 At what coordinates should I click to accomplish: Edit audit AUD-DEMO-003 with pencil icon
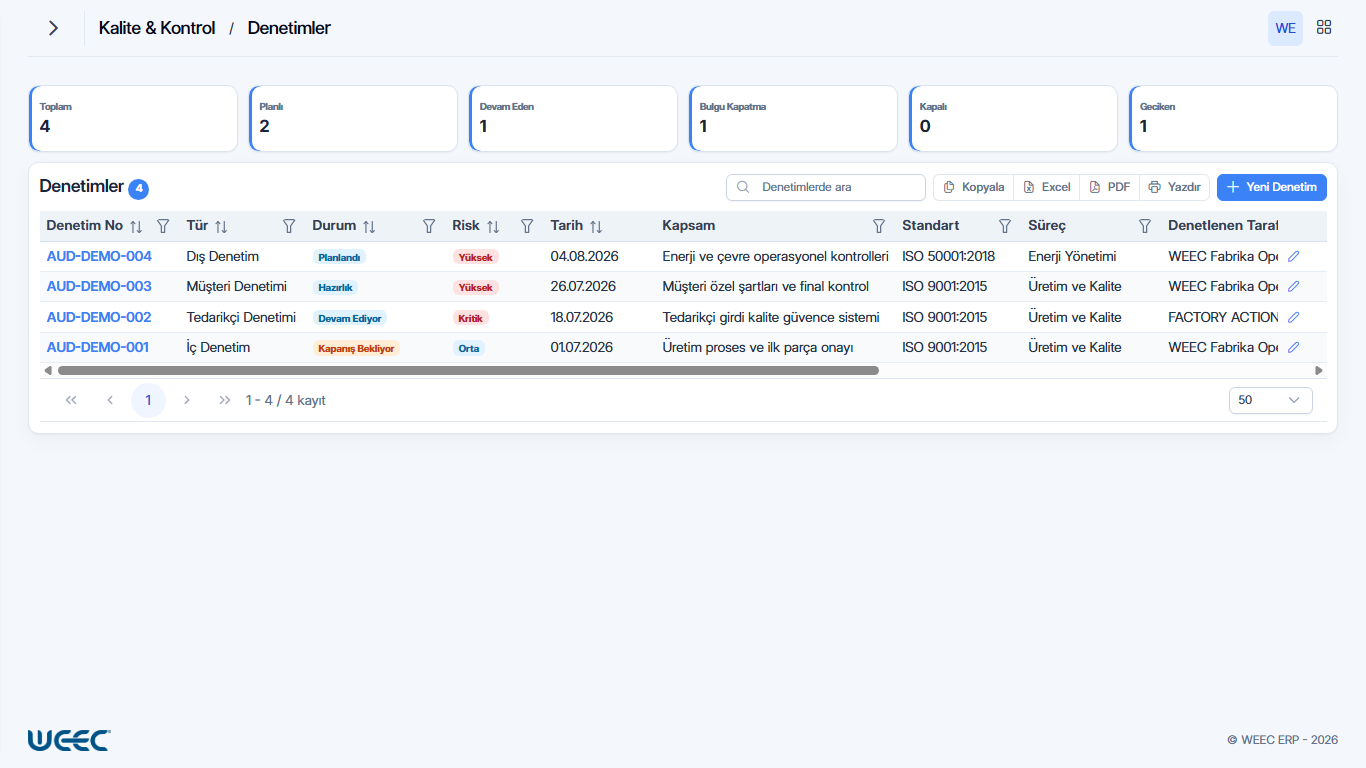(1293, 287)
